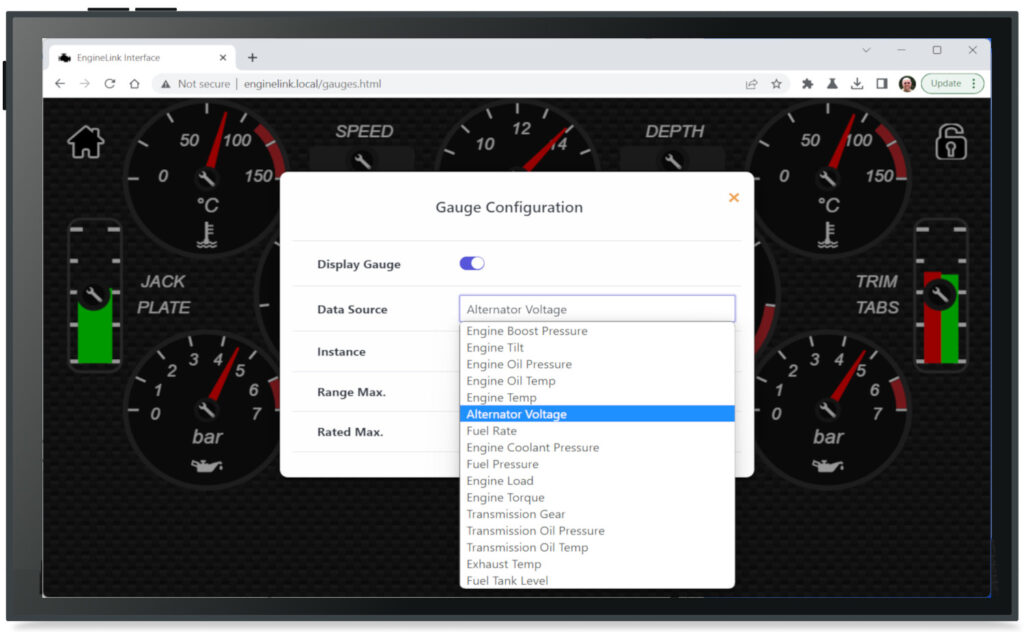The image size is (1024, 632).
Task: Click the Update button in Chrome
Action: (946, 83)
